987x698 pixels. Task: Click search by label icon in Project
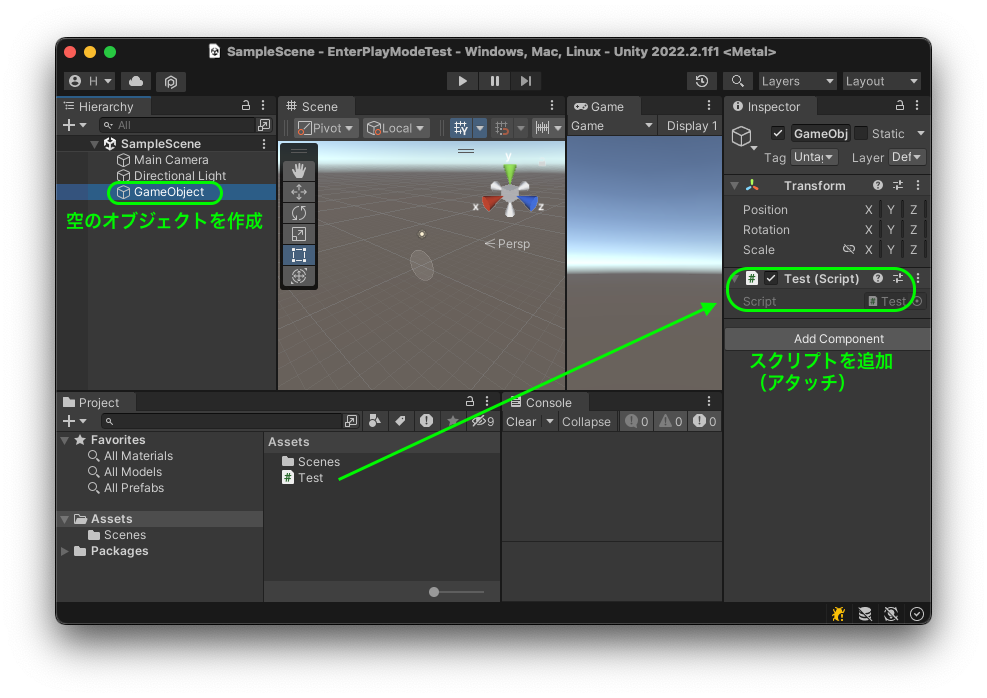400,421
